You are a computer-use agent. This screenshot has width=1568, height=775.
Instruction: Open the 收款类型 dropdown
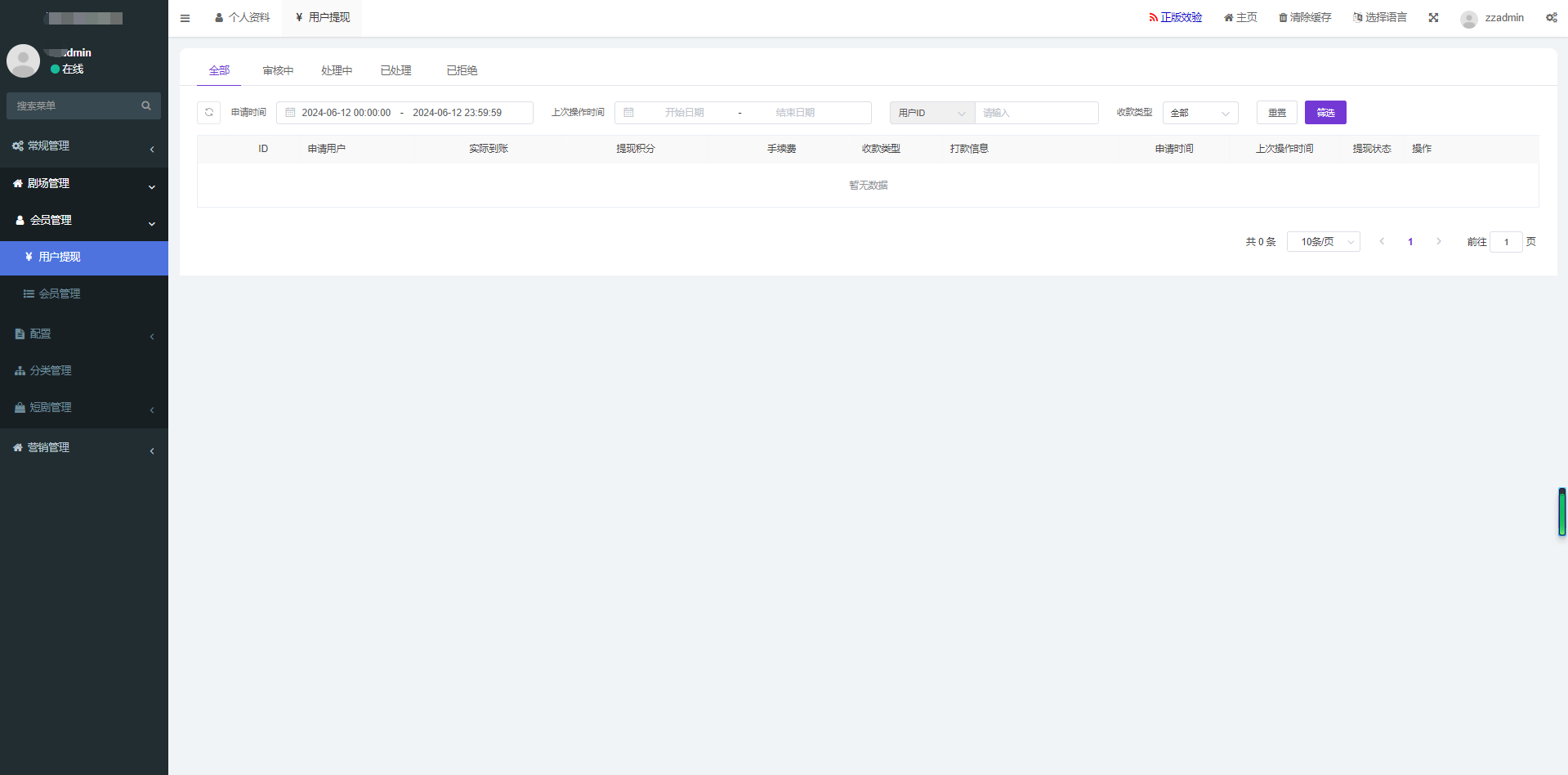tap(1199, 113)
